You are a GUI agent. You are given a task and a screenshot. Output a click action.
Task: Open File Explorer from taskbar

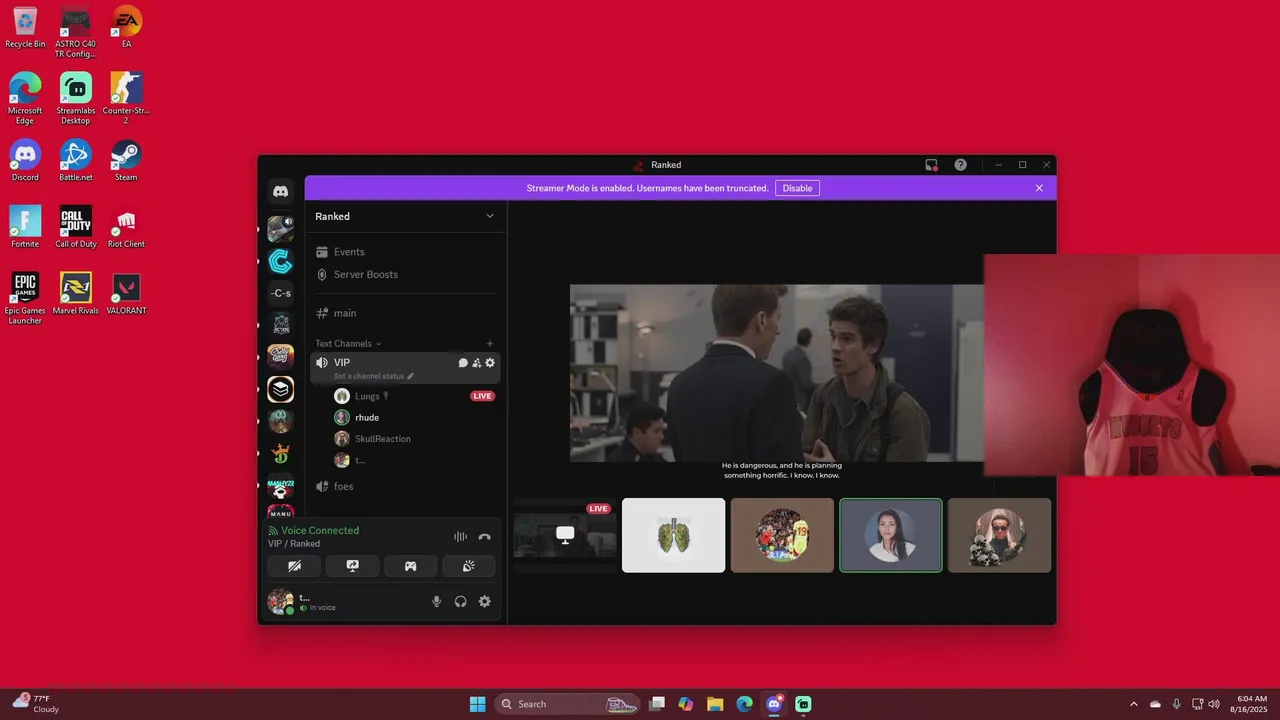[715, 704]
